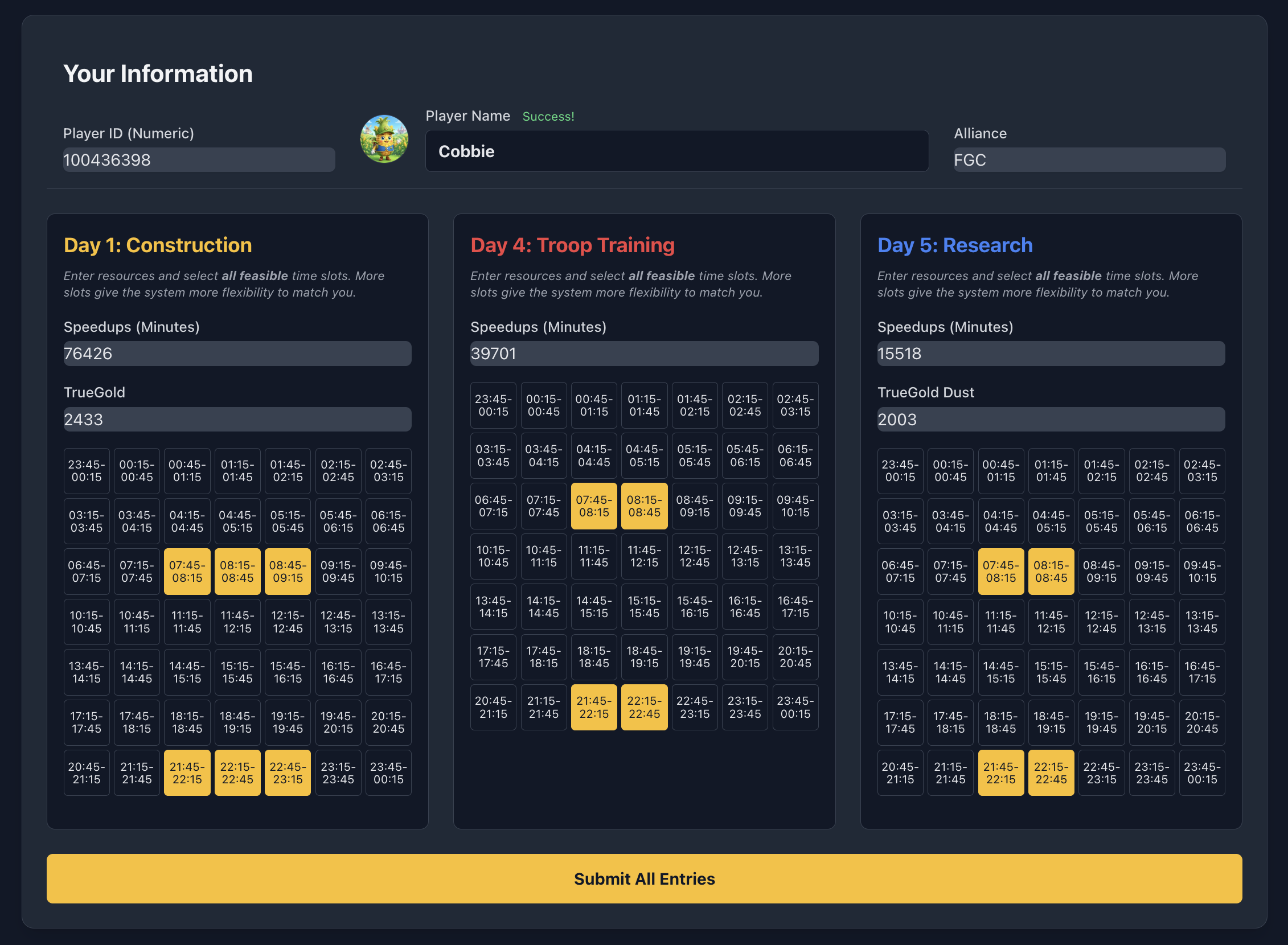Focus the TrueGold field with 2433
1288x945 pixels.
tap(237, 420)
